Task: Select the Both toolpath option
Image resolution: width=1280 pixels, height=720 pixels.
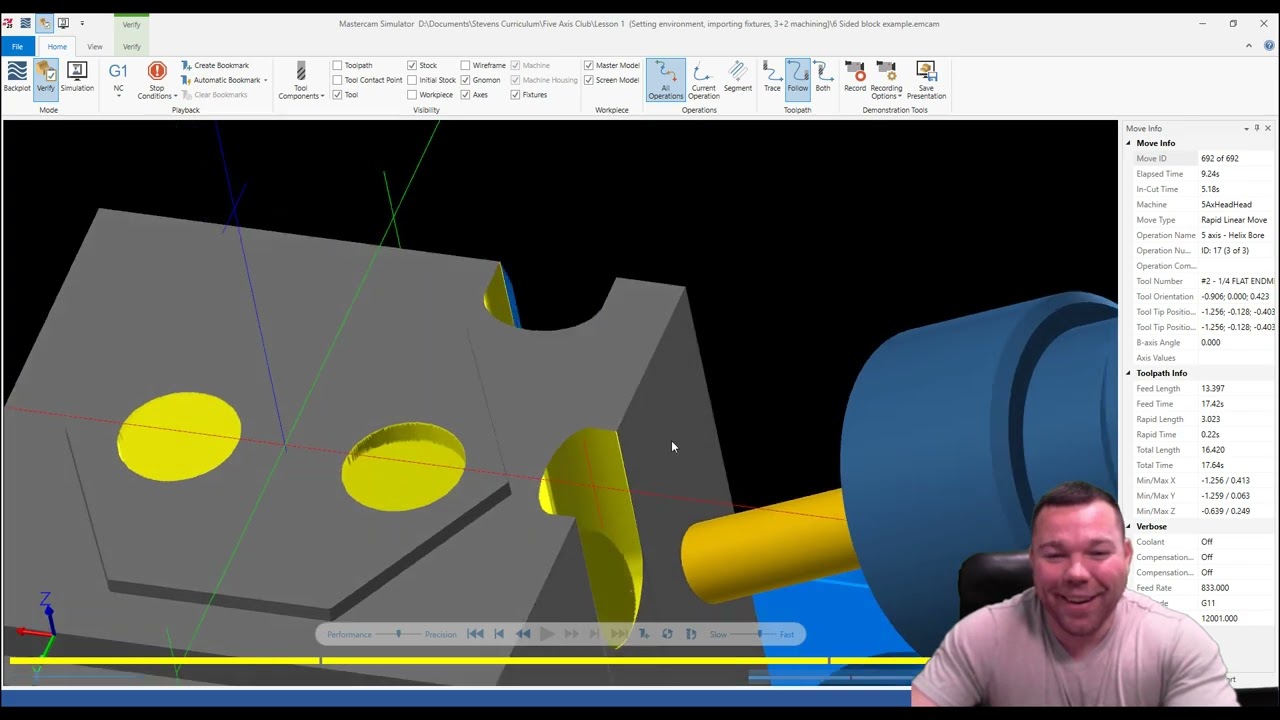Action: click(x=823, y=78)
